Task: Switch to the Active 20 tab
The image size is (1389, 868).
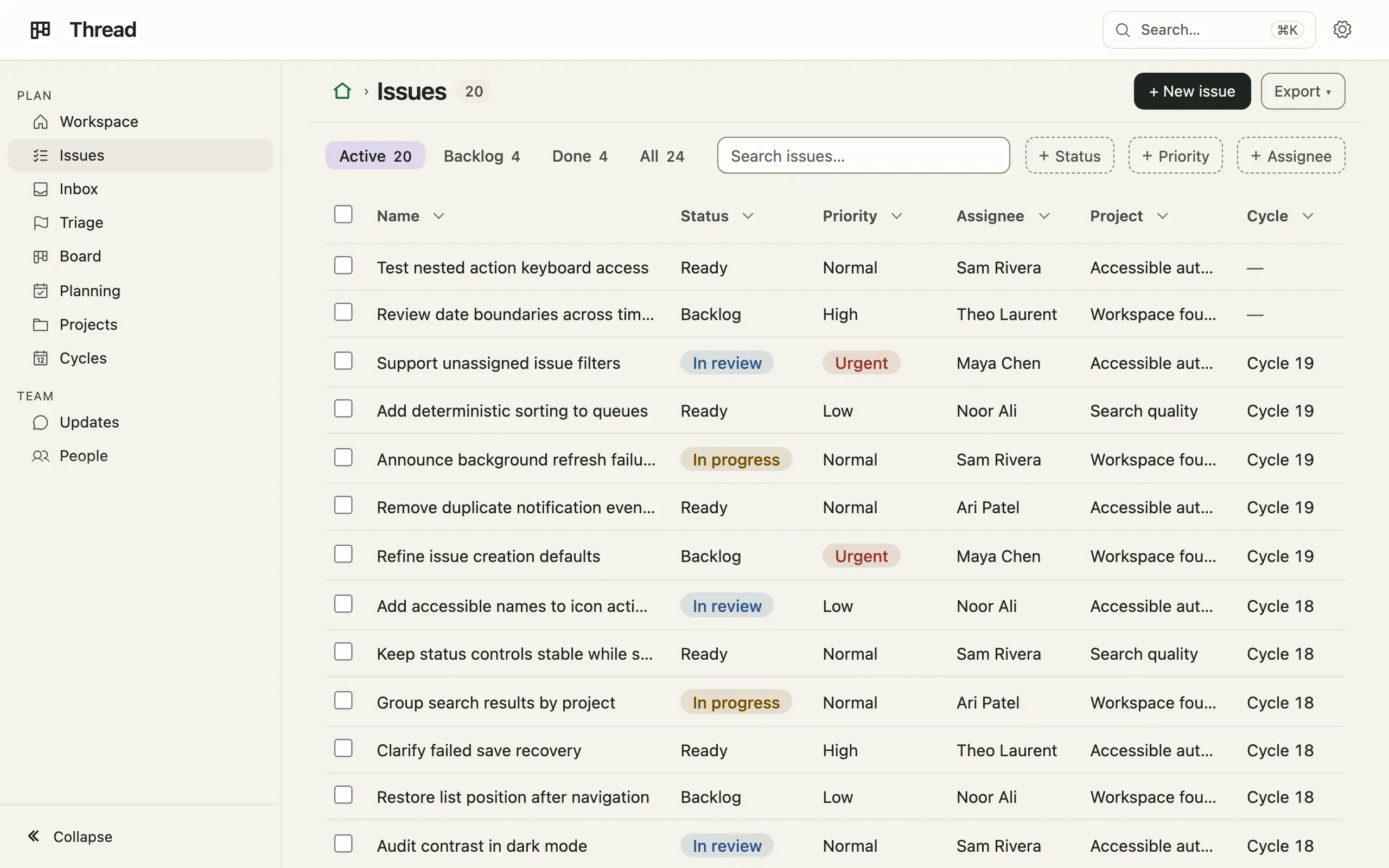Action: [x=375, y=156]
